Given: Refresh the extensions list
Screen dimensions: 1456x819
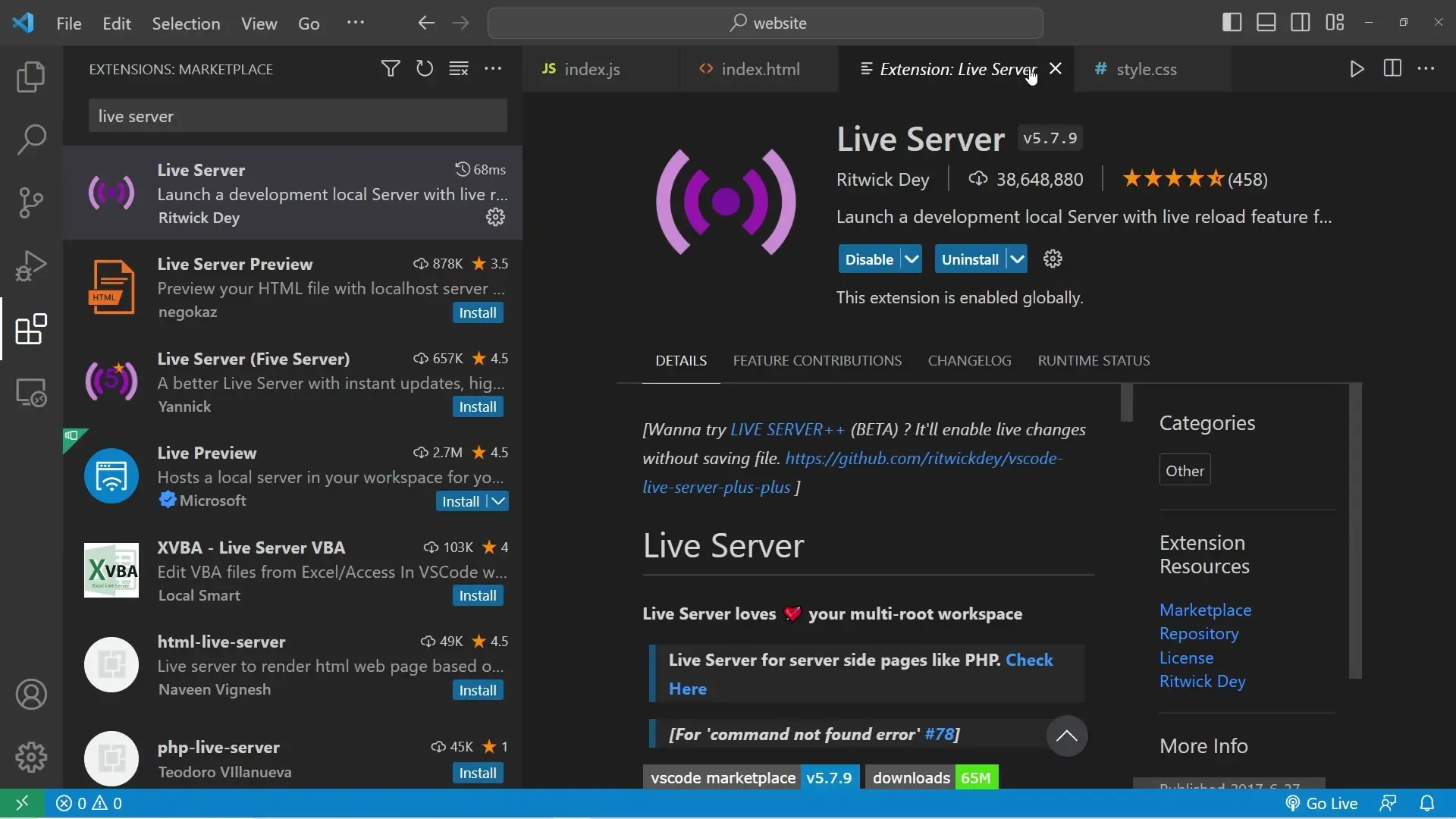Looking at the screenshot, I should [x=425, y=69].
